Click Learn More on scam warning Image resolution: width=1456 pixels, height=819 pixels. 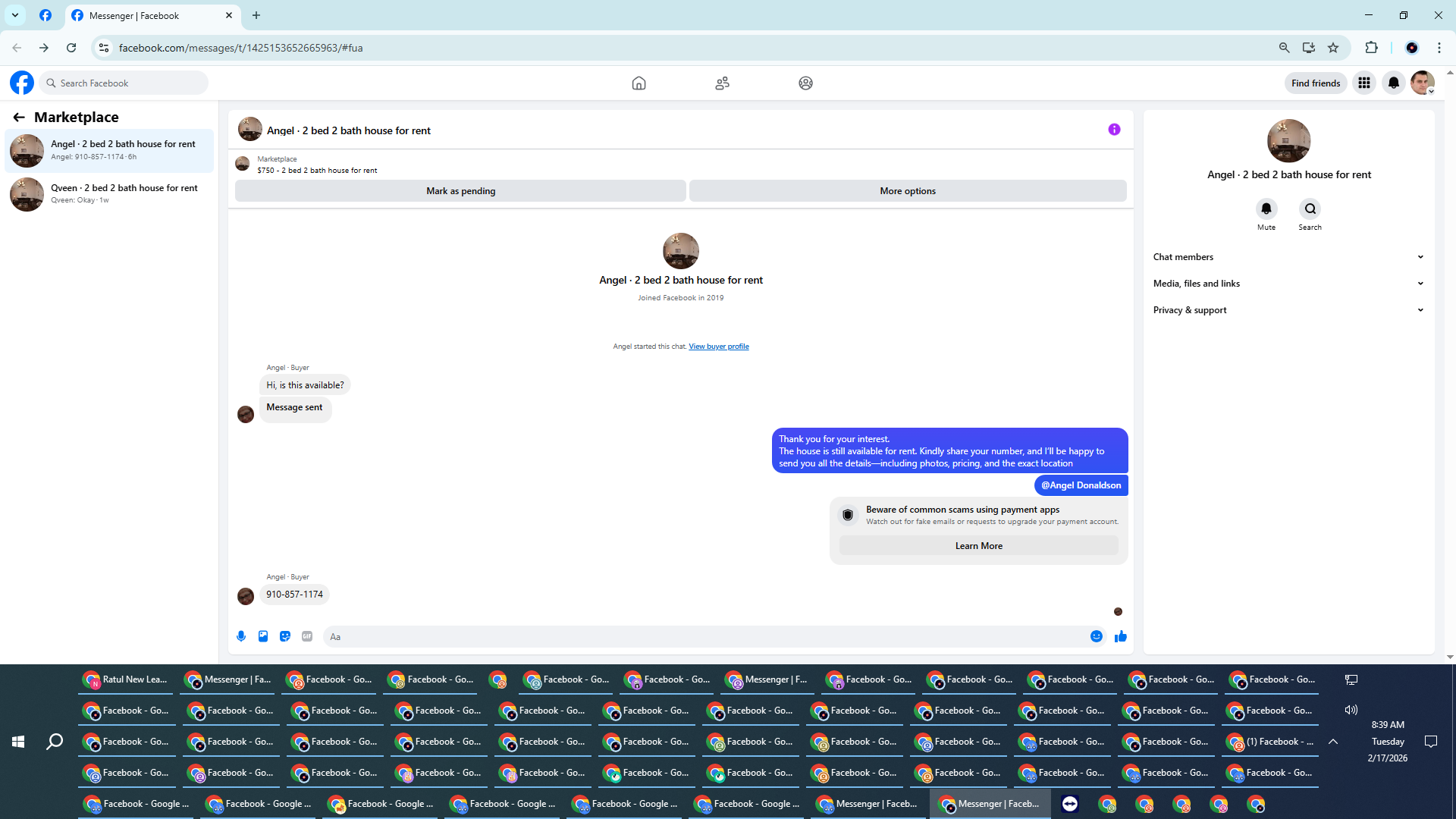pos(978,546)
